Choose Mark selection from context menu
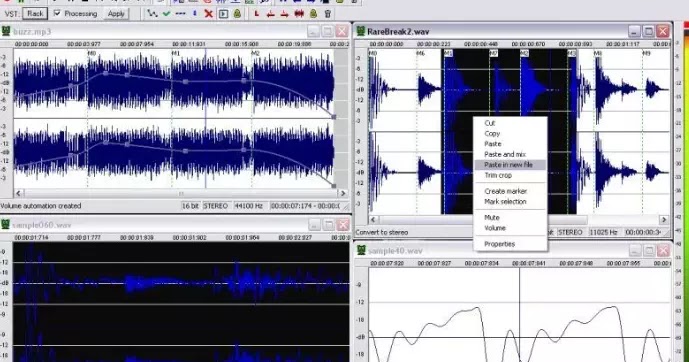The image size is (689, 362). pyautogui.click(x=510, y=202)
